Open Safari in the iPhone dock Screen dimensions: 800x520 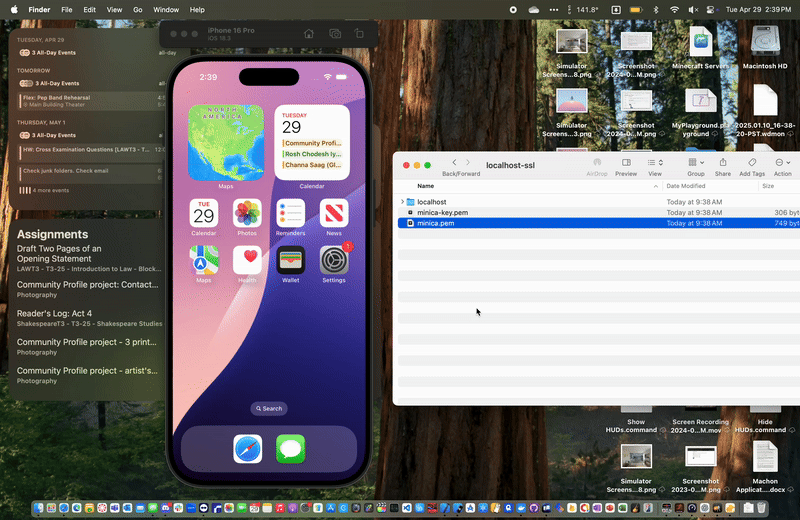click(248, 449)
